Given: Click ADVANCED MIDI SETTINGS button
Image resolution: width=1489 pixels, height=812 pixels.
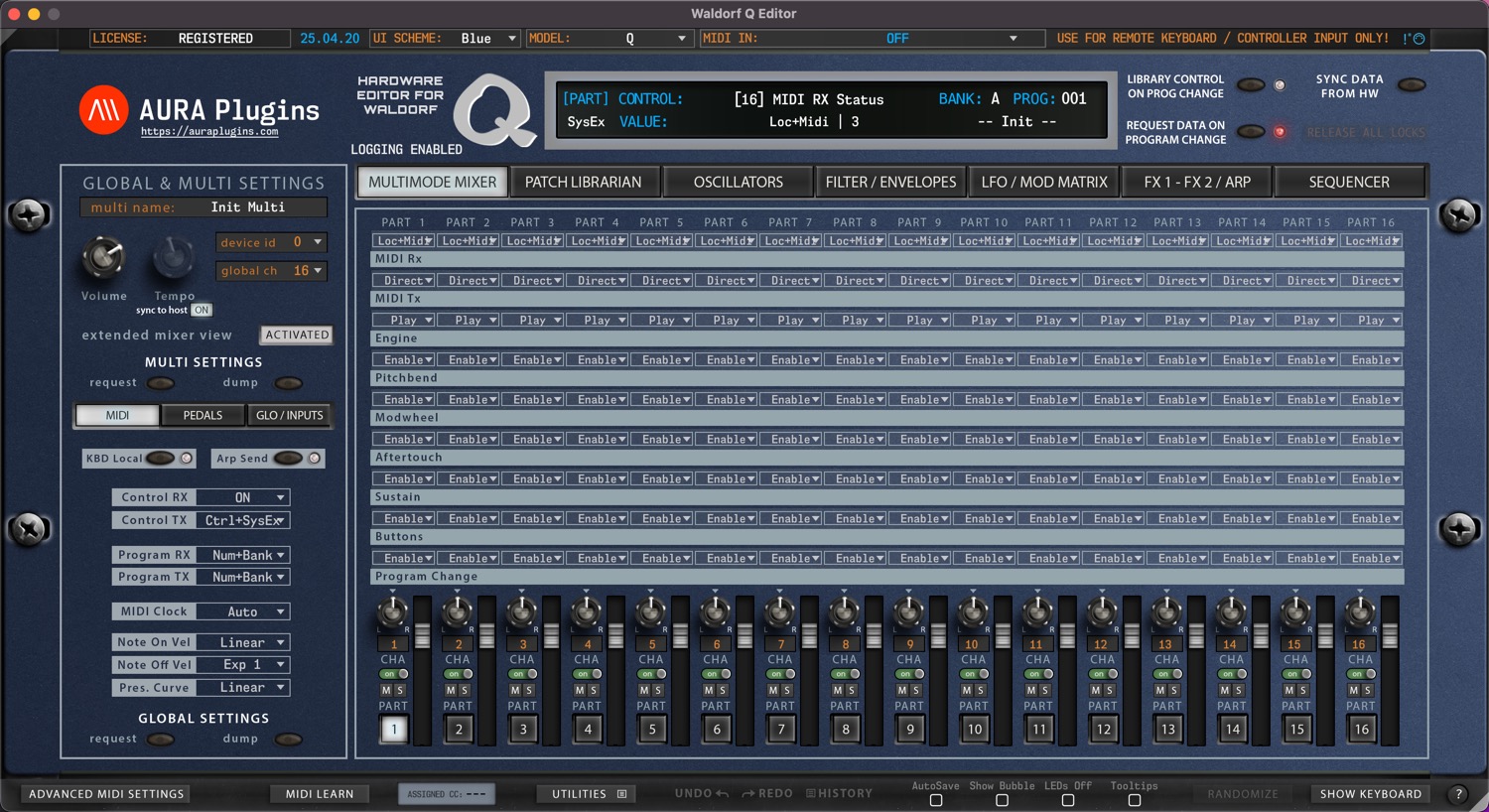Looking at the screenshot, I should [106, 794].
